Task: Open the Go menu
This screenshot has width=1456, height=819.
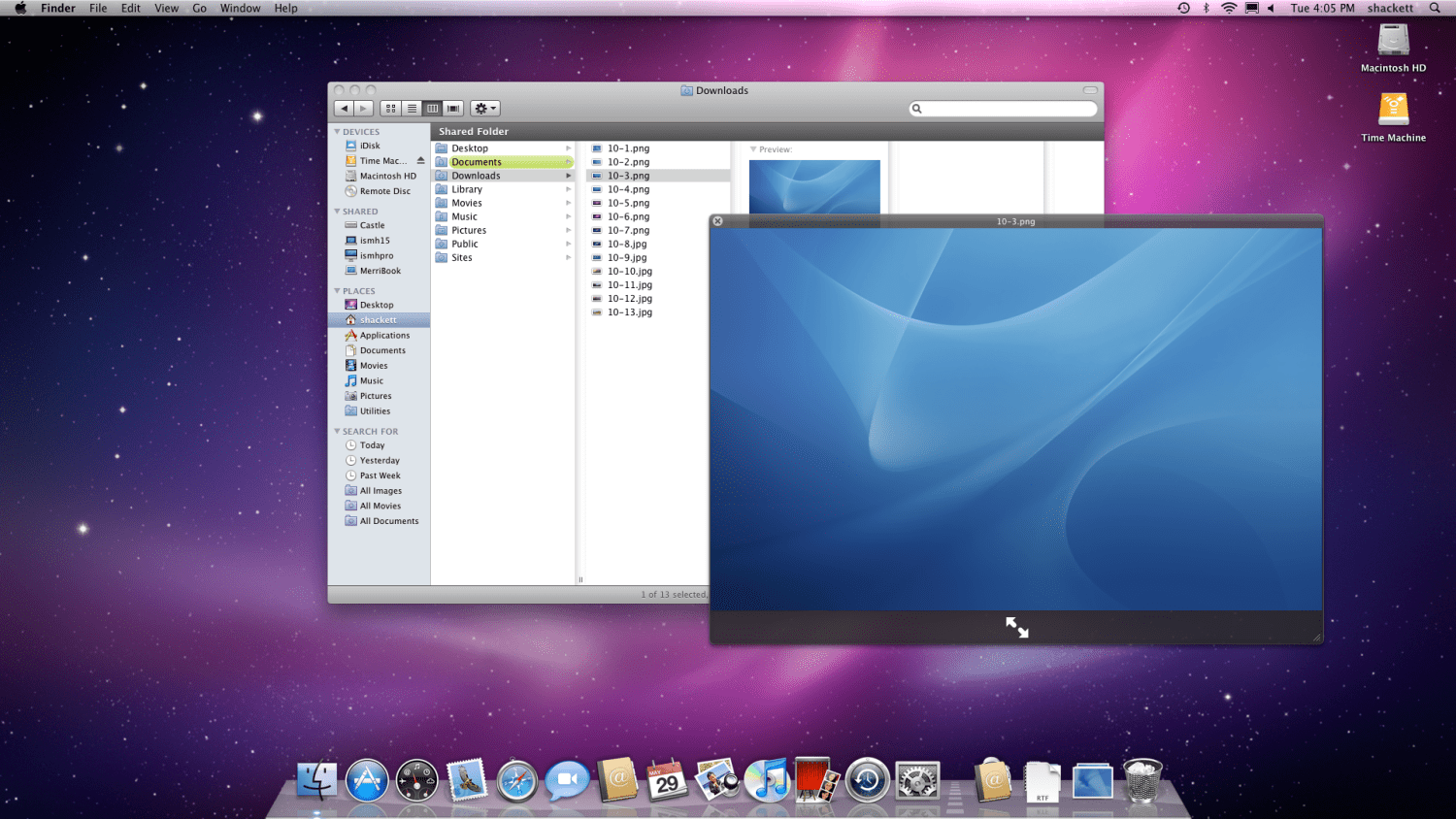Action: click(200, 8)
